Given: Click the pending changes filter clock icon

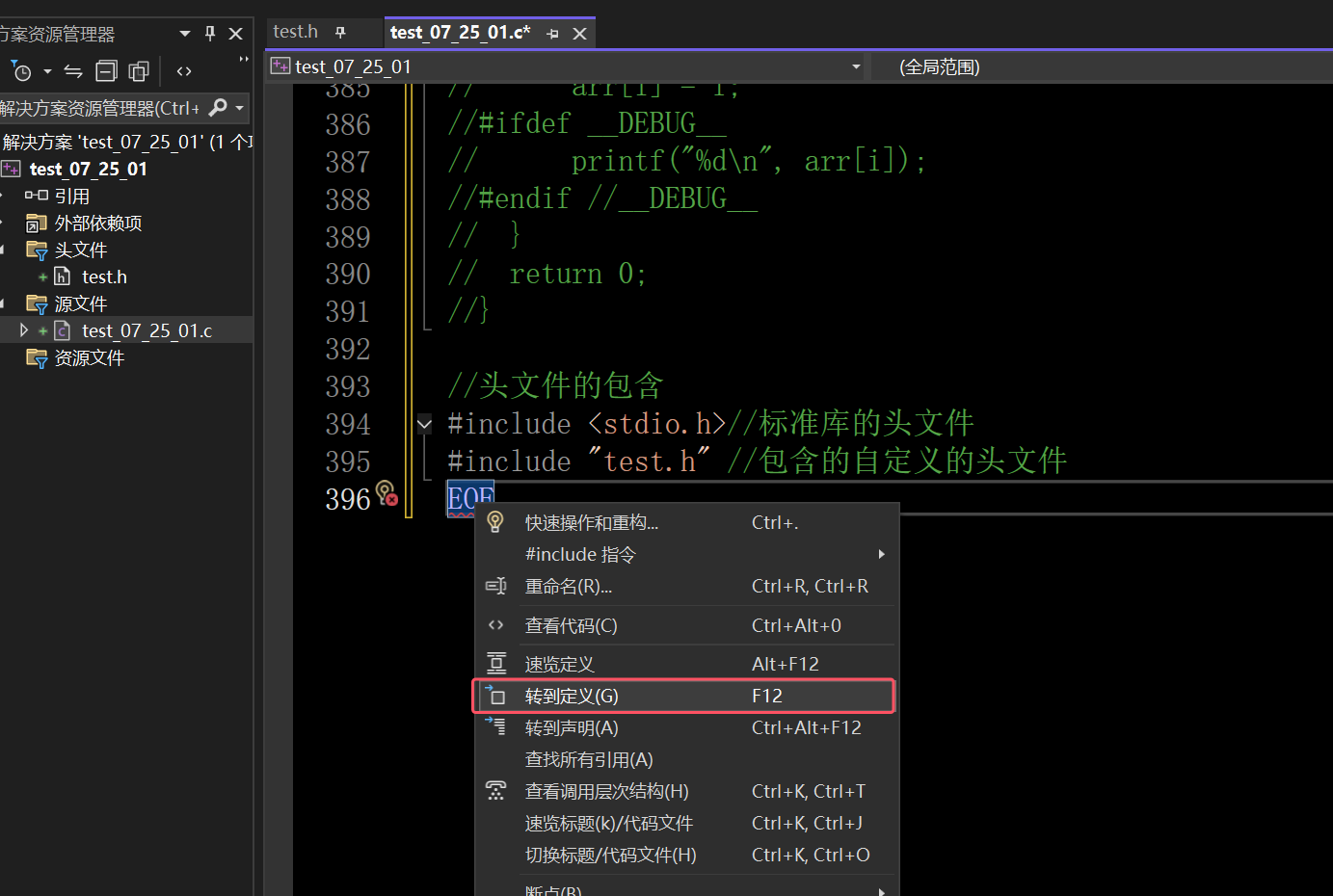Looking at the screenshot, I should click(x=21, y=71).
